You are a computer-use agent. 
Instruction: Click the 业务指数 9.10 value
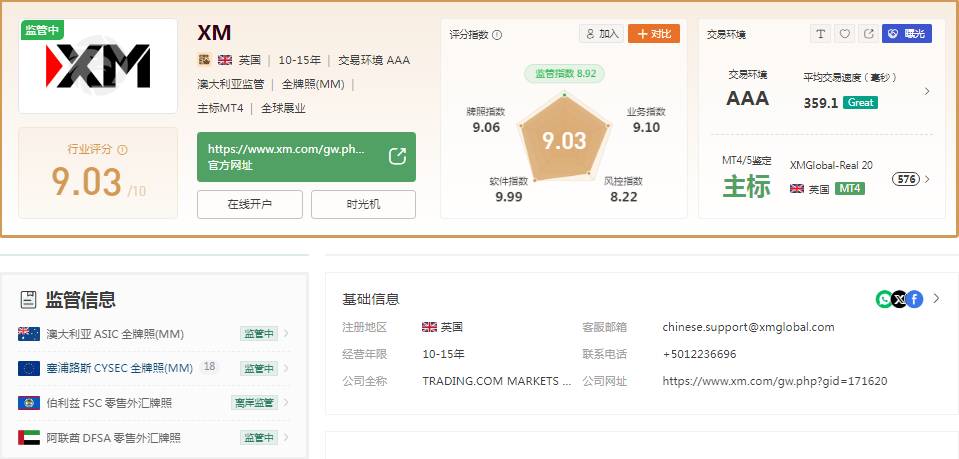pos(646,127)
